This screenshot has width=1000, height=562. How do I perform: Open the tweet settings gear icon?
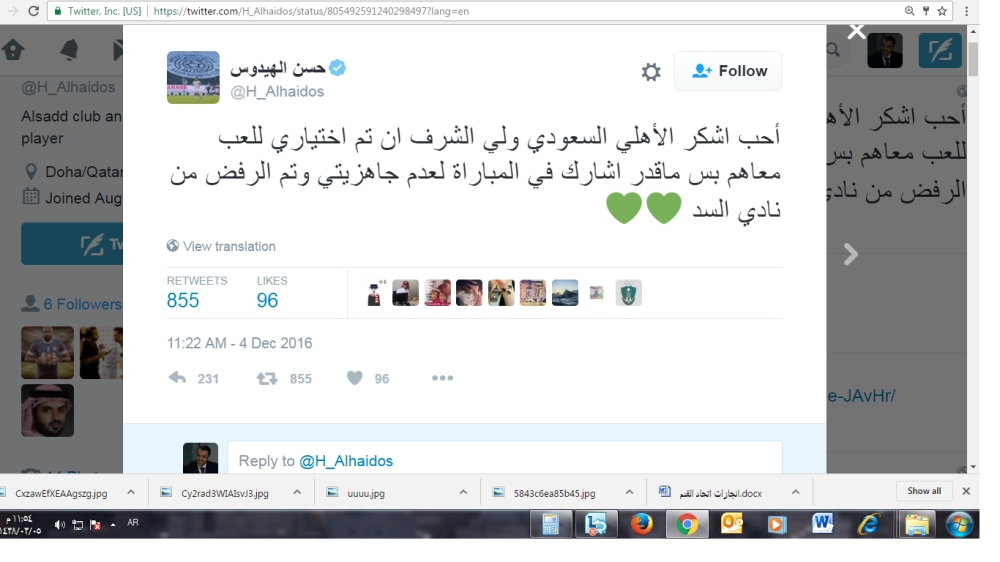(x=651, y=71)
